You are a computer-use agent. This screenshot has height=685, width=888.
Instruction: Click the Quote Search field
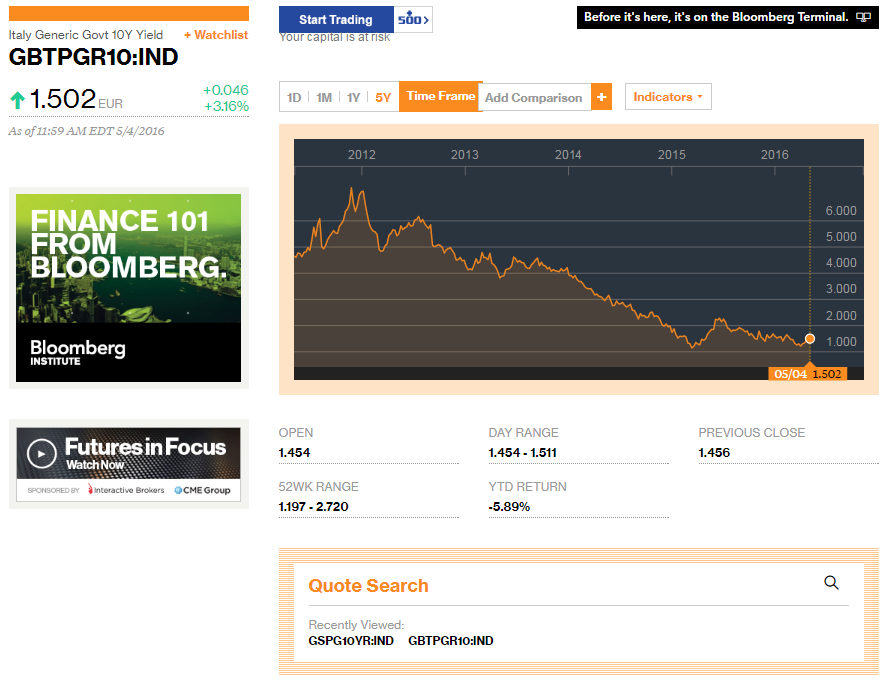[x=578, y=585]
